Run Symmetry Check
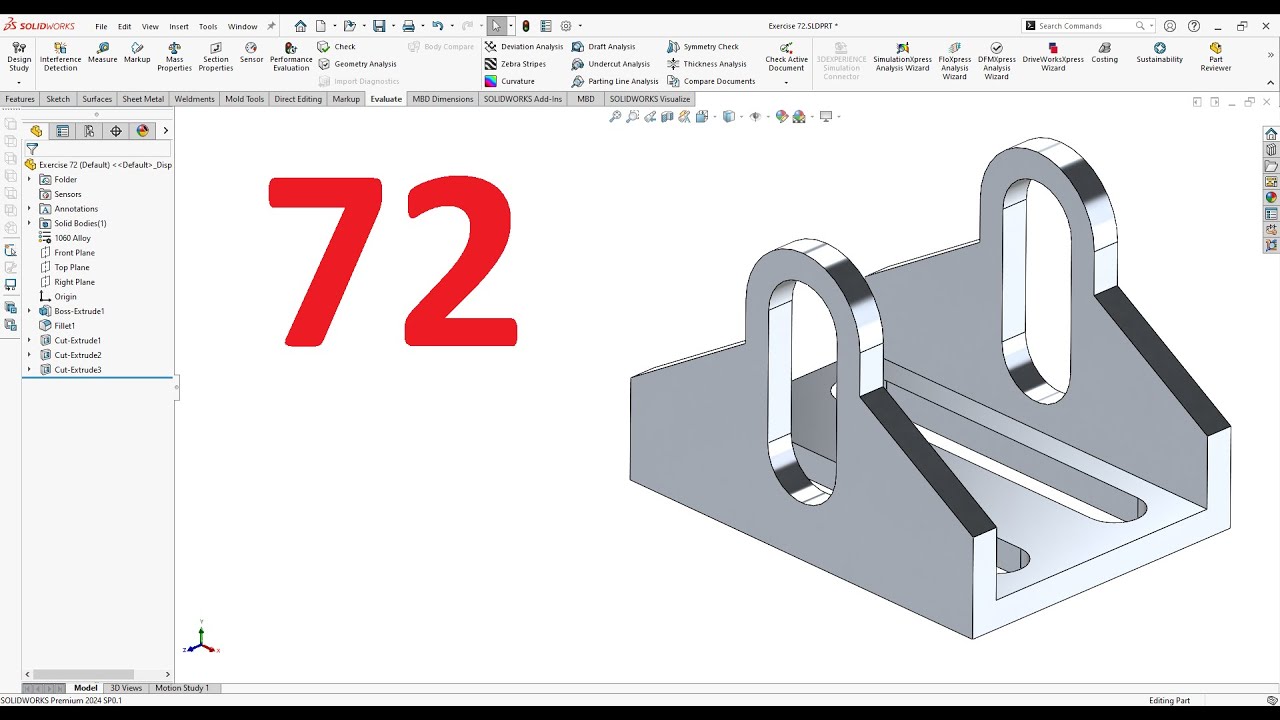 (x=703, y=47)
